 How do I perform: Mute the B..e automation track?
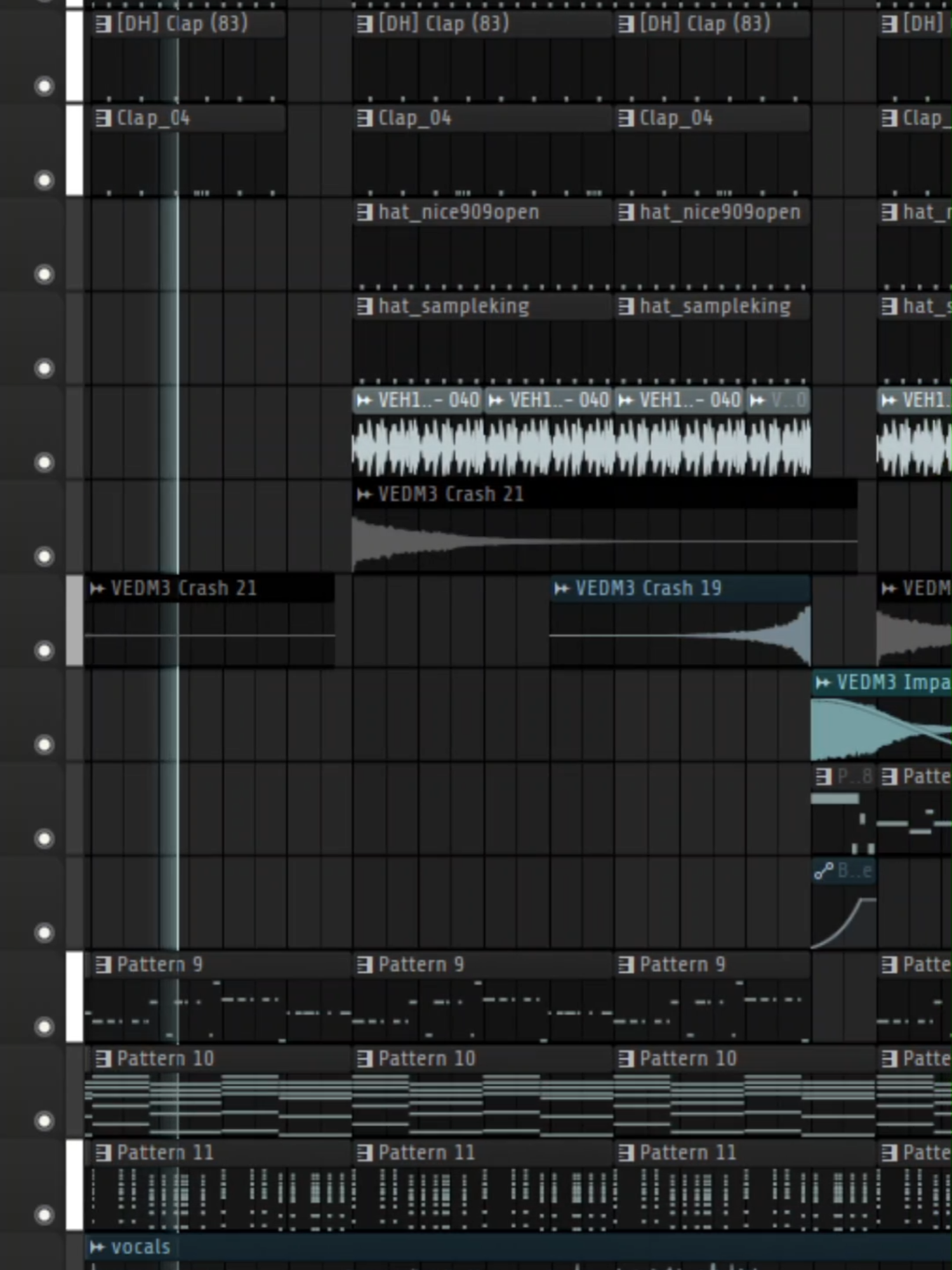coord(44,933)
